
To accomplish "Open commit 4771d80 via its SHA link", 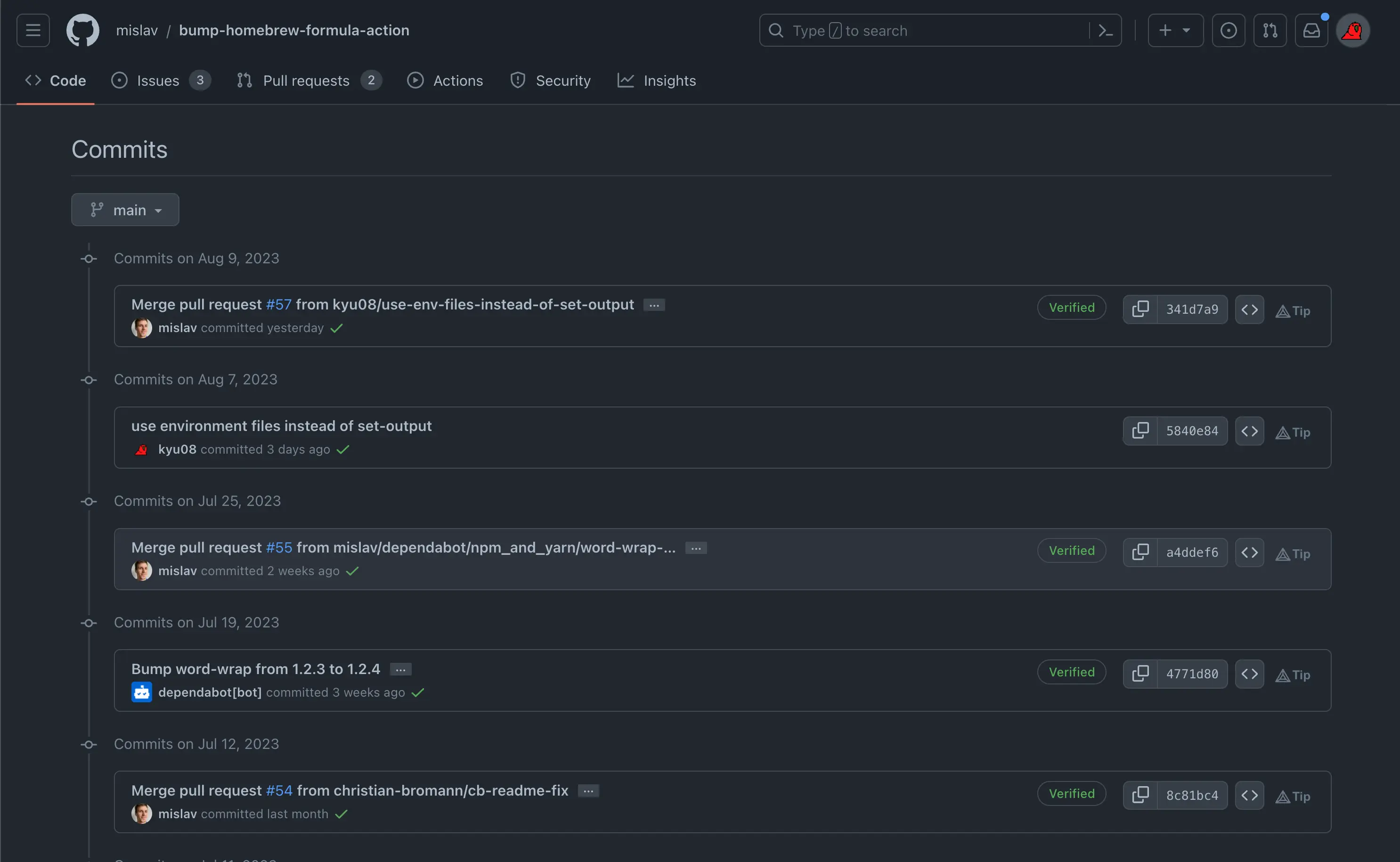I will tap(1193, 673).
